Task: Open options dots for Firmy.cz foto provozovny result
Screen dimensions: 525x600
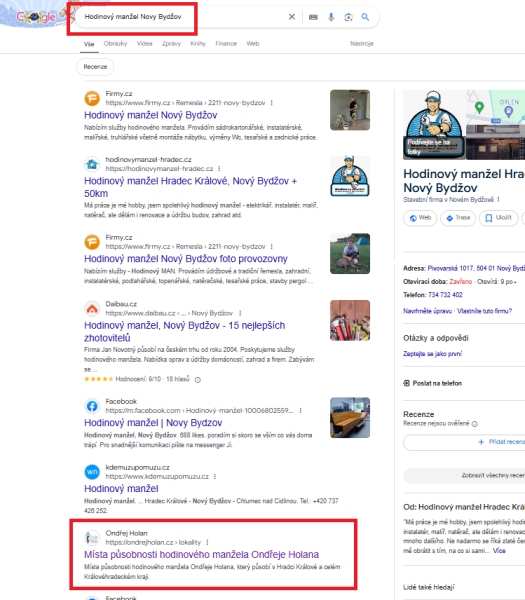Action: (272, 246)
